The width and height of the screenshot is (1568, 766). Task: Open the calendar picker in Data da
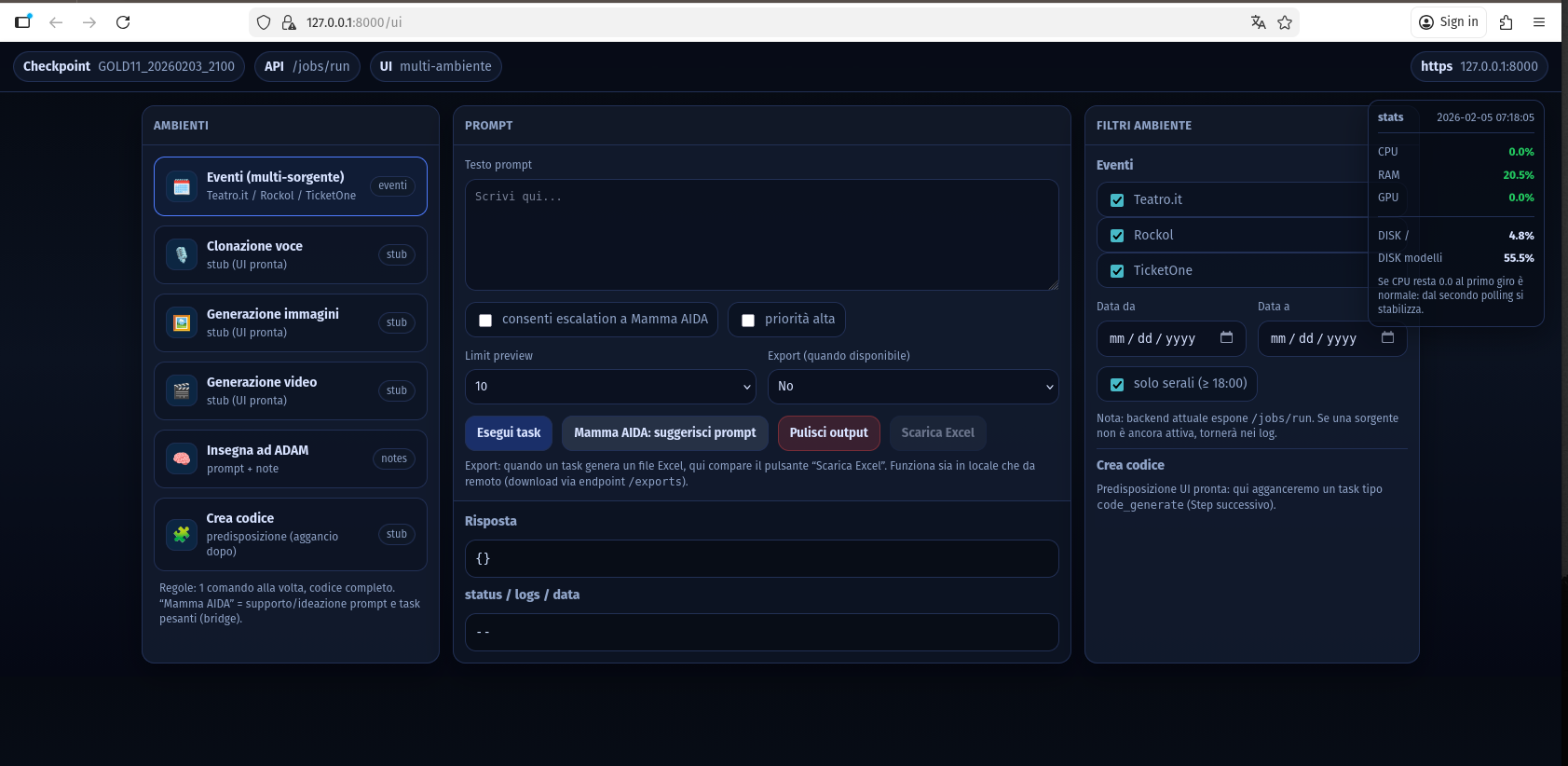[x=1226, y=337]
